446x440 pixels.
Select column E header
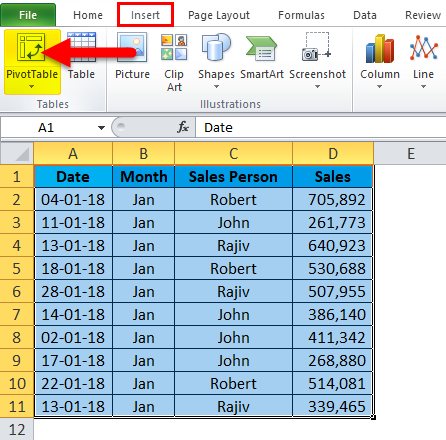click(x=411, y=154)
